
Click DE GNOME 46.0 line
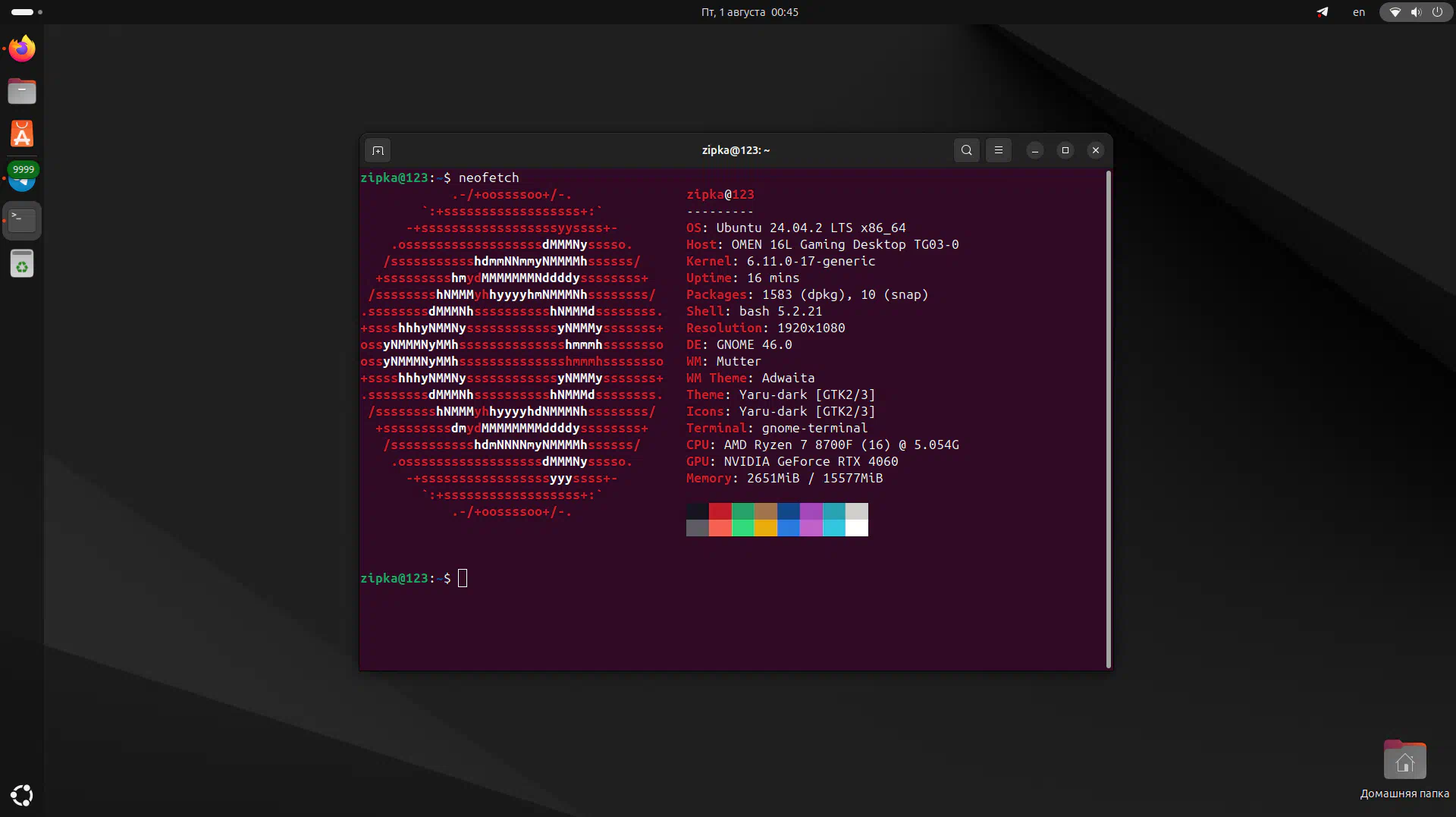[x=739, y=344]
